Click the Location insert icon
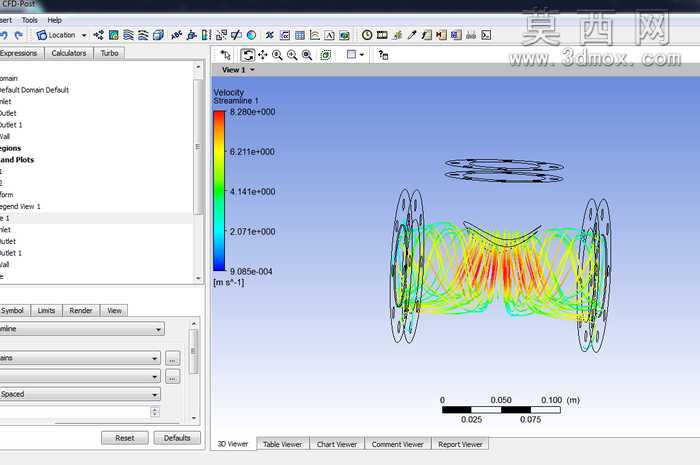The height and width of the screenshot is (465, 700). (x=42, y=35)
